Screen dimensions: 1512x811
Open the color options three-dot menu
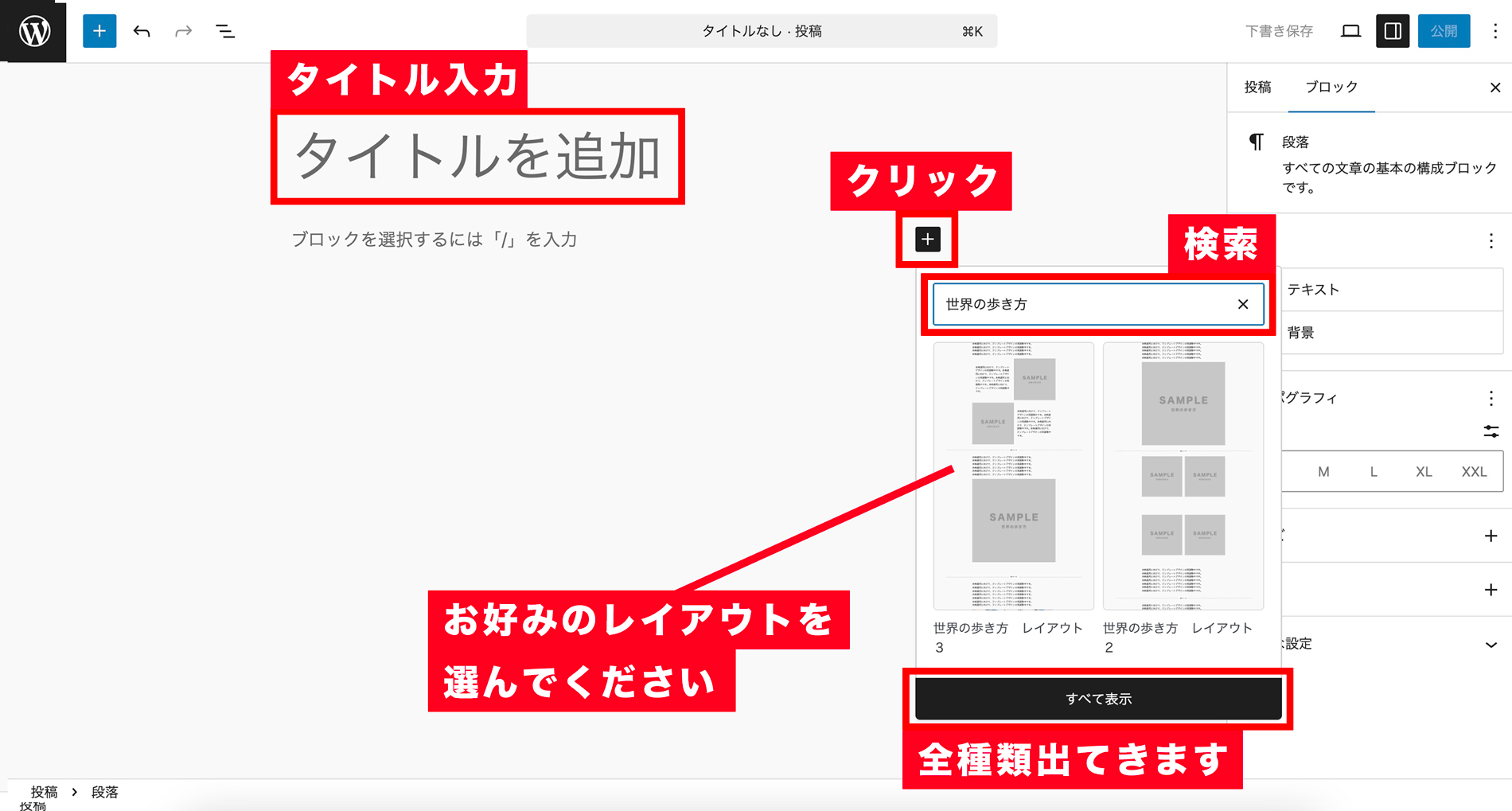pos(1491,241)
